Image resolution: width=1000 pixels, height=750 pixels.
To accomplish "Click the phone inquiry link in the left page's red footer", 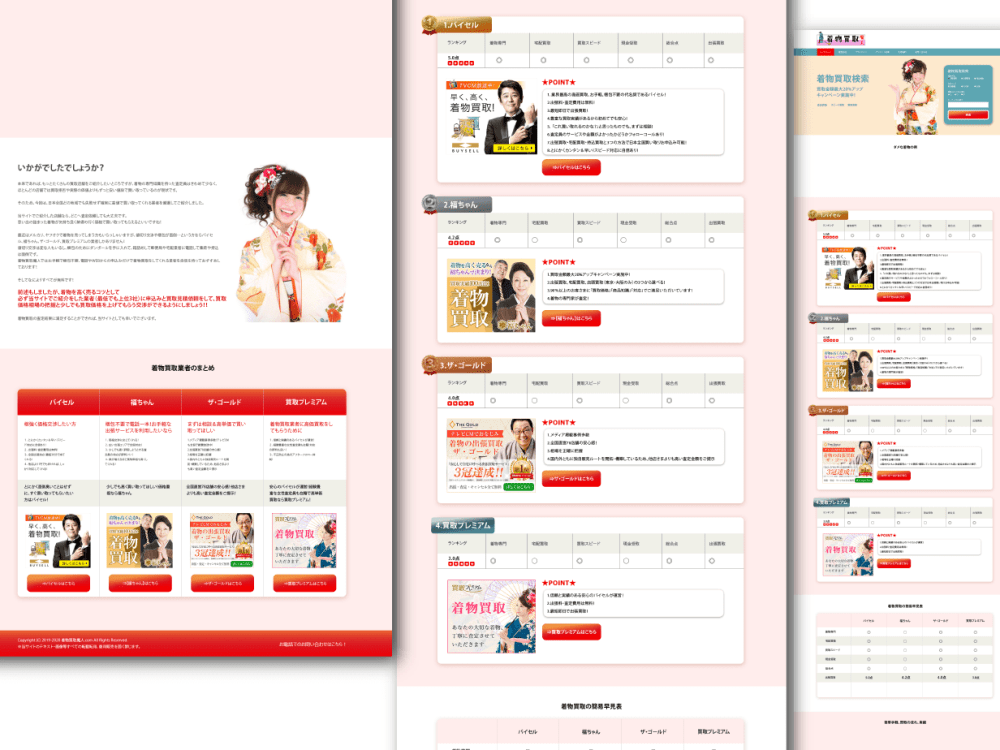I will click(x=312, y=644).
